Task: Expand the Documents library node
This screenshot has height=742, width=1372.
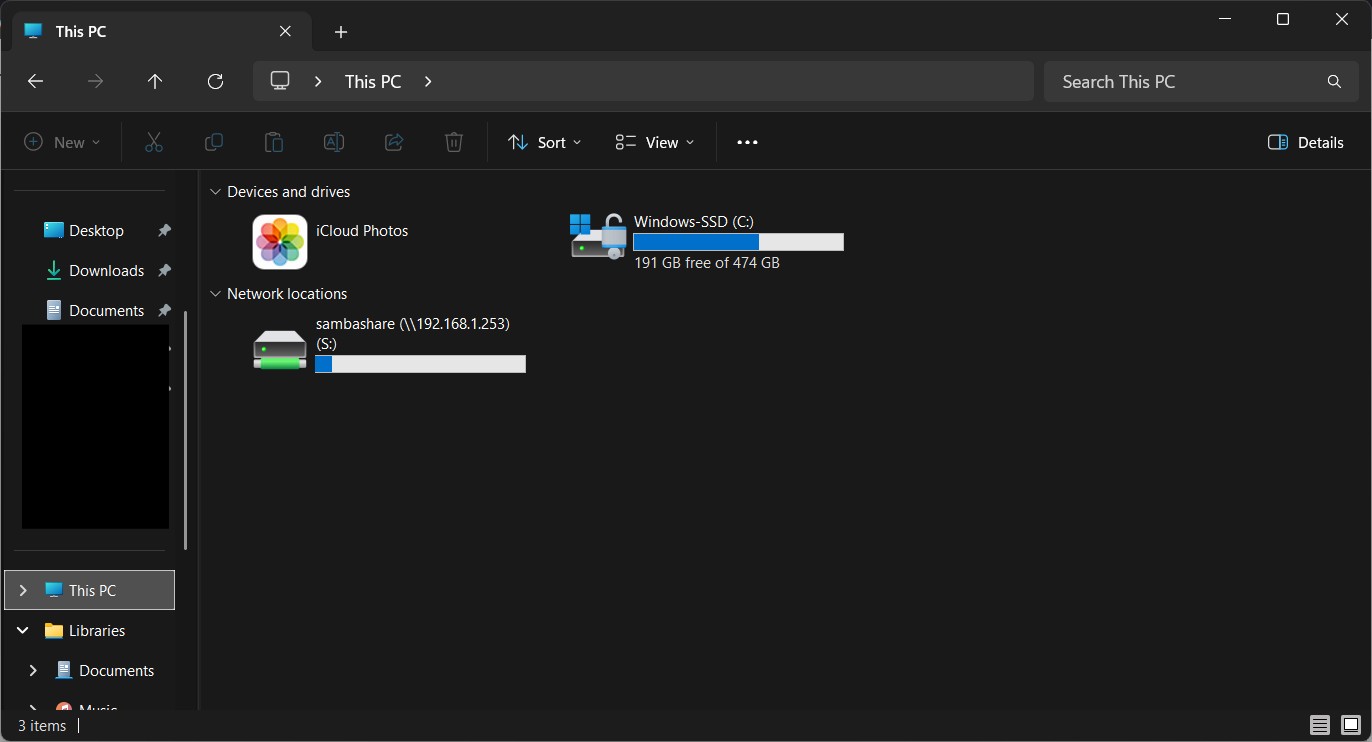Action: pos(33,670)
